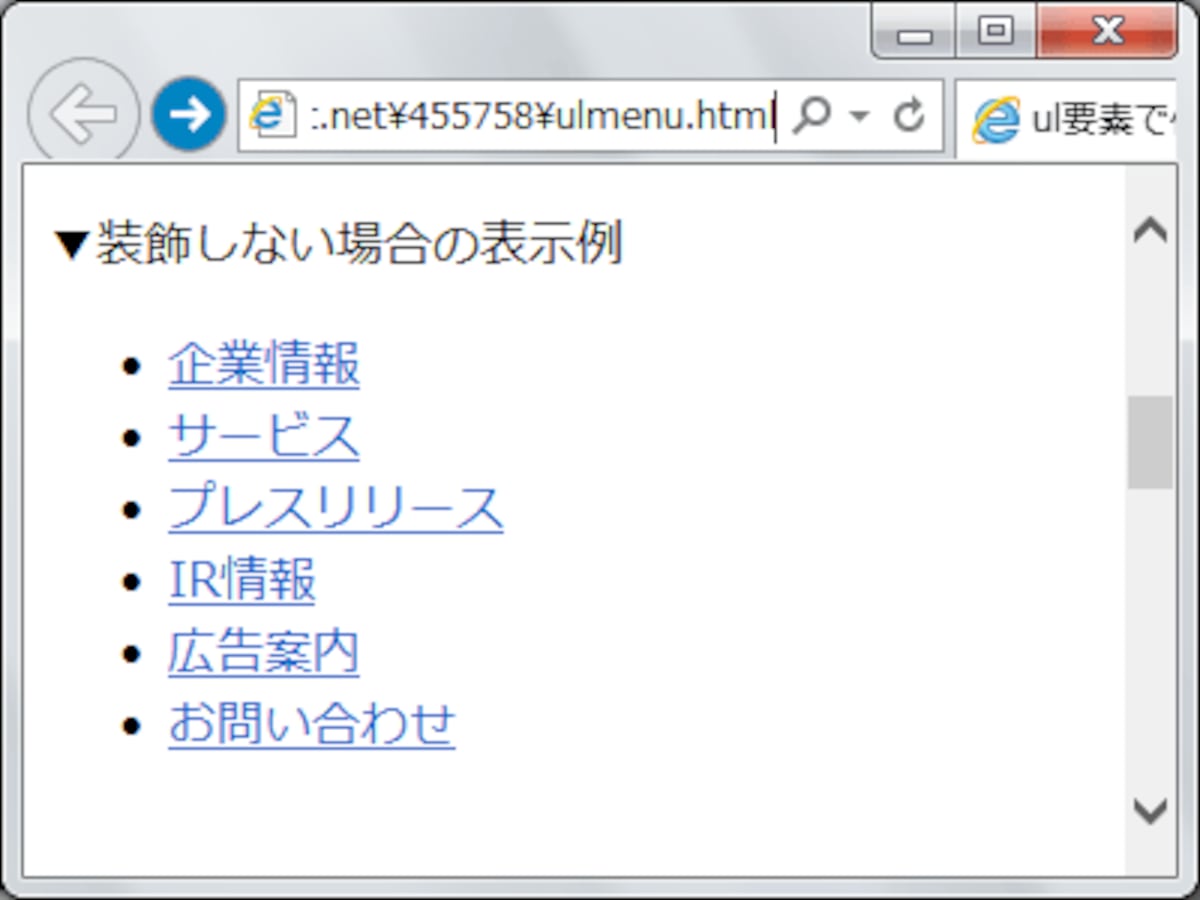Image resolution: width=1200 pixels, height=900 pixels.
Task: Open the 広告案内 link
Action: pyautogui.click(x=264, y=652)
